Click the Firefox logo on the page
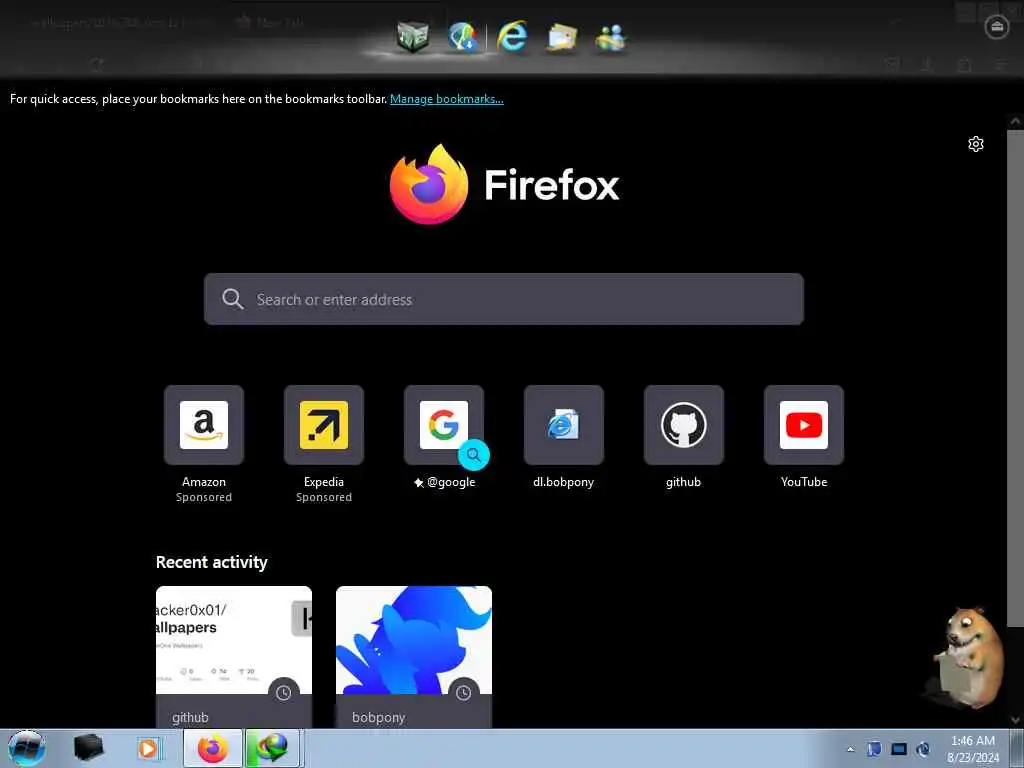The image size is (1024, 768). [x=428, y=184]
